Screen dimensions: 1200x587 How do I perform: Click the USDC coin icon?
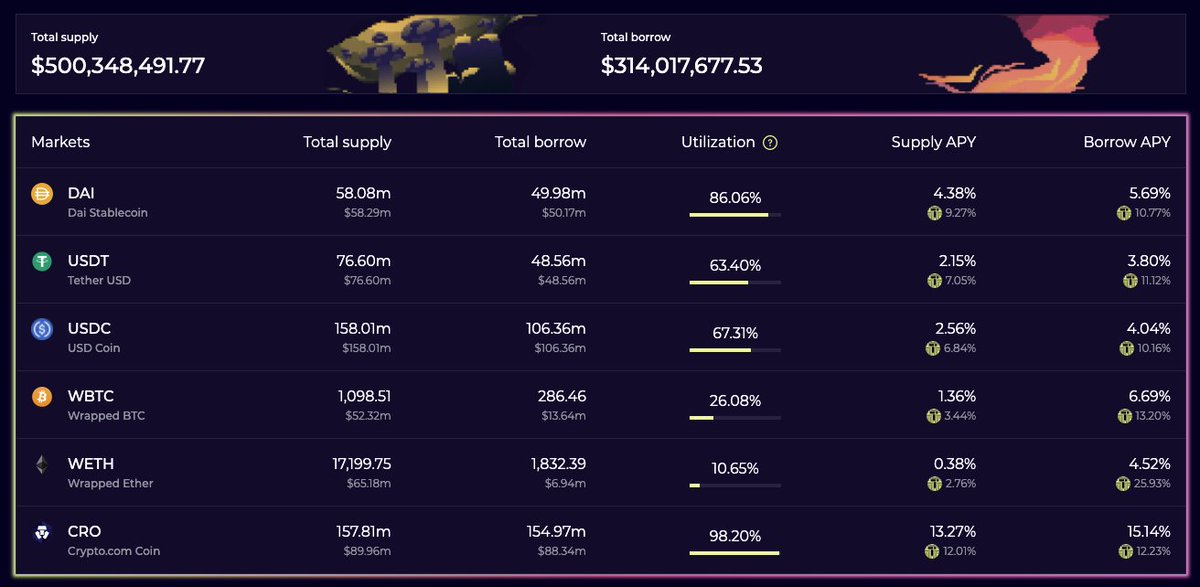(x=42, y=329)
